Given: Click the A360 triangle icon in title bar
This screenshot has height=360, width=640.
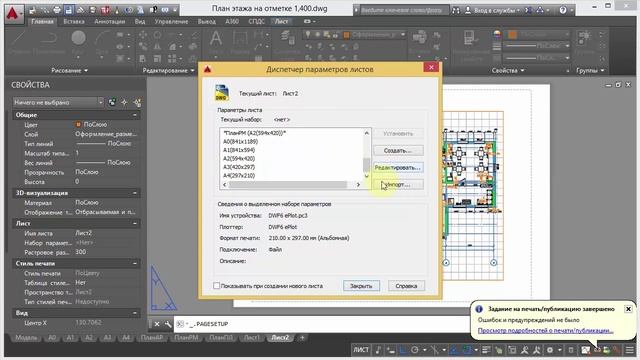Looking at the screenshot, I should point(540,10).
